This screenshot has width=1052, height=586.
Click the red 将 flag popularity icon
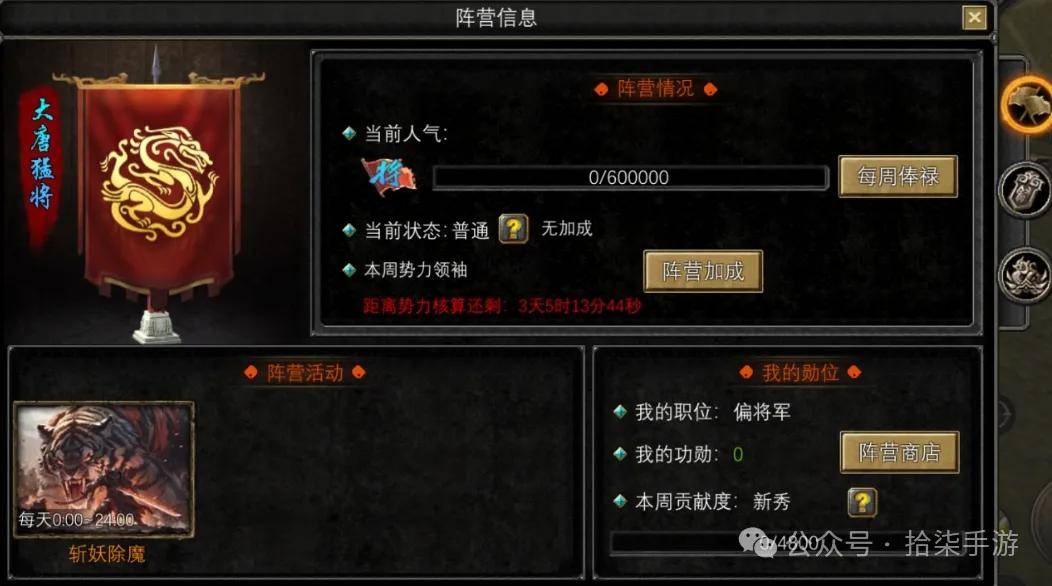point(388,177)
